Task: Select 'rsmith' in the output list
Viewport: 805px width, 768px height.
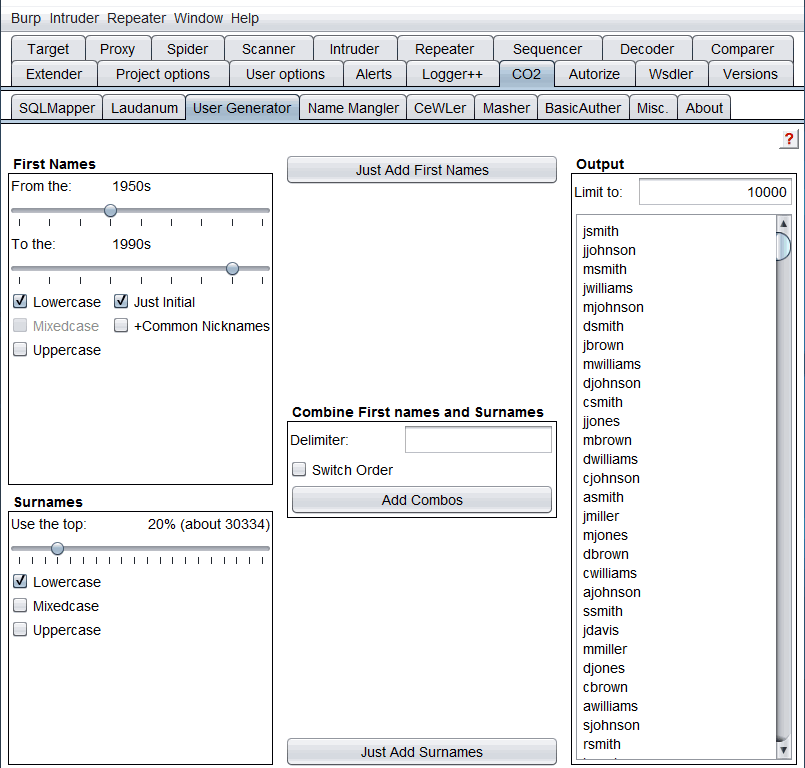Action: pos(602,744)
